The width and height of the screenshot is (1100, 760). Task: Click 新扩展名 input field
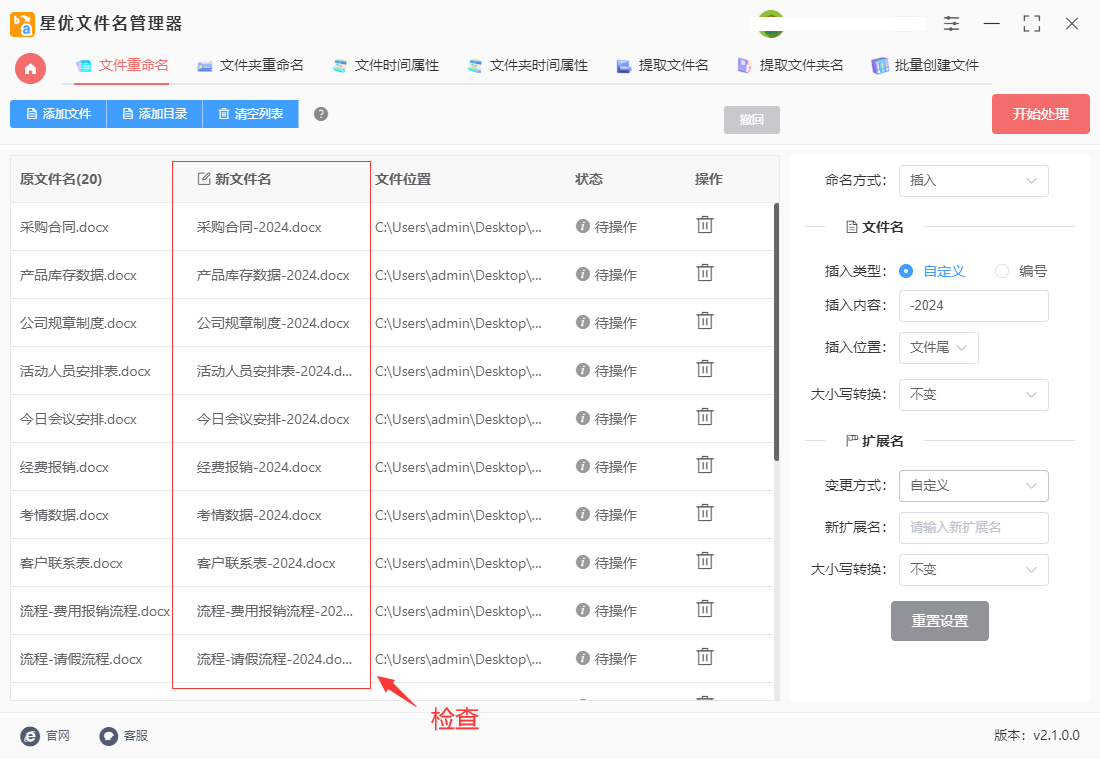[x=974, y=528]
